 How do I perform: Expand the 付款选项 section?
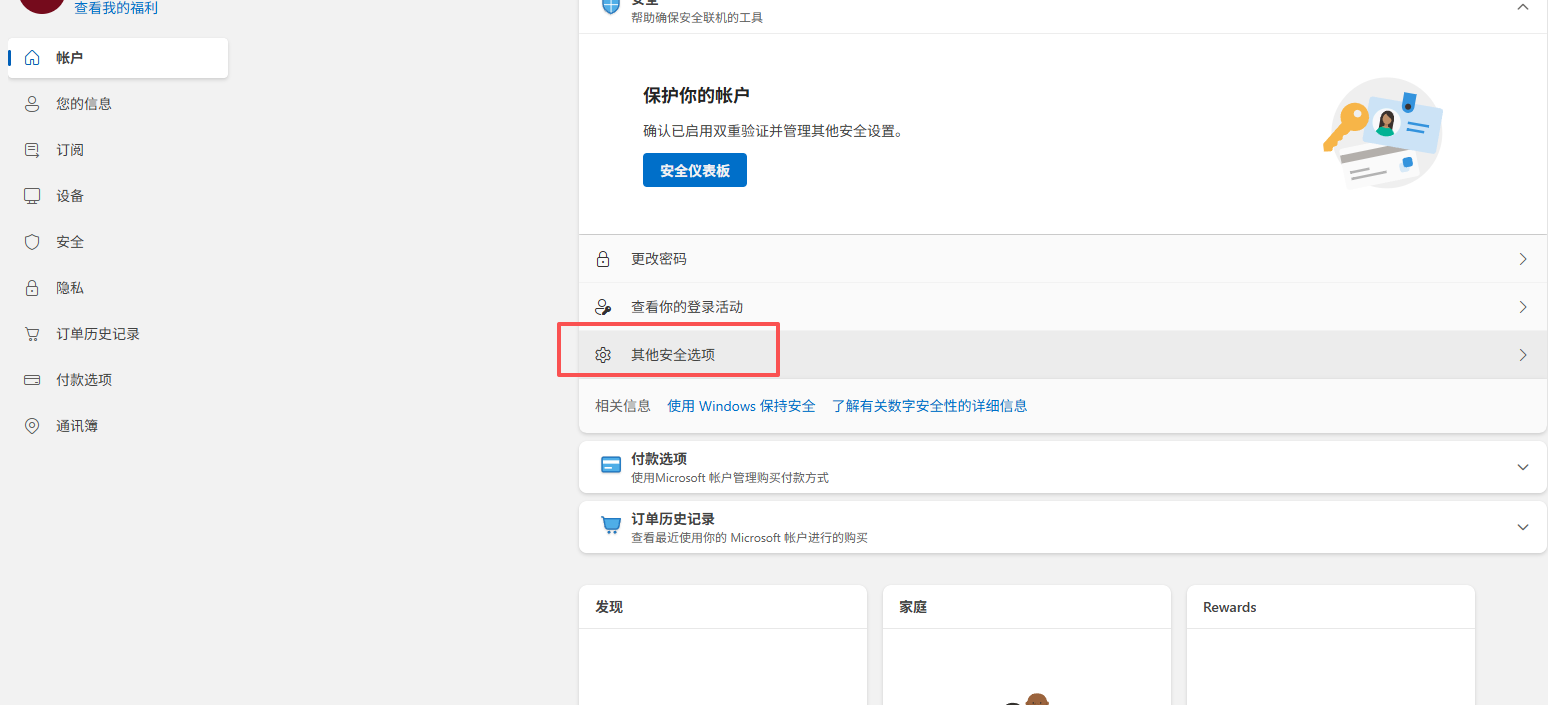(x=1522, y=466)
